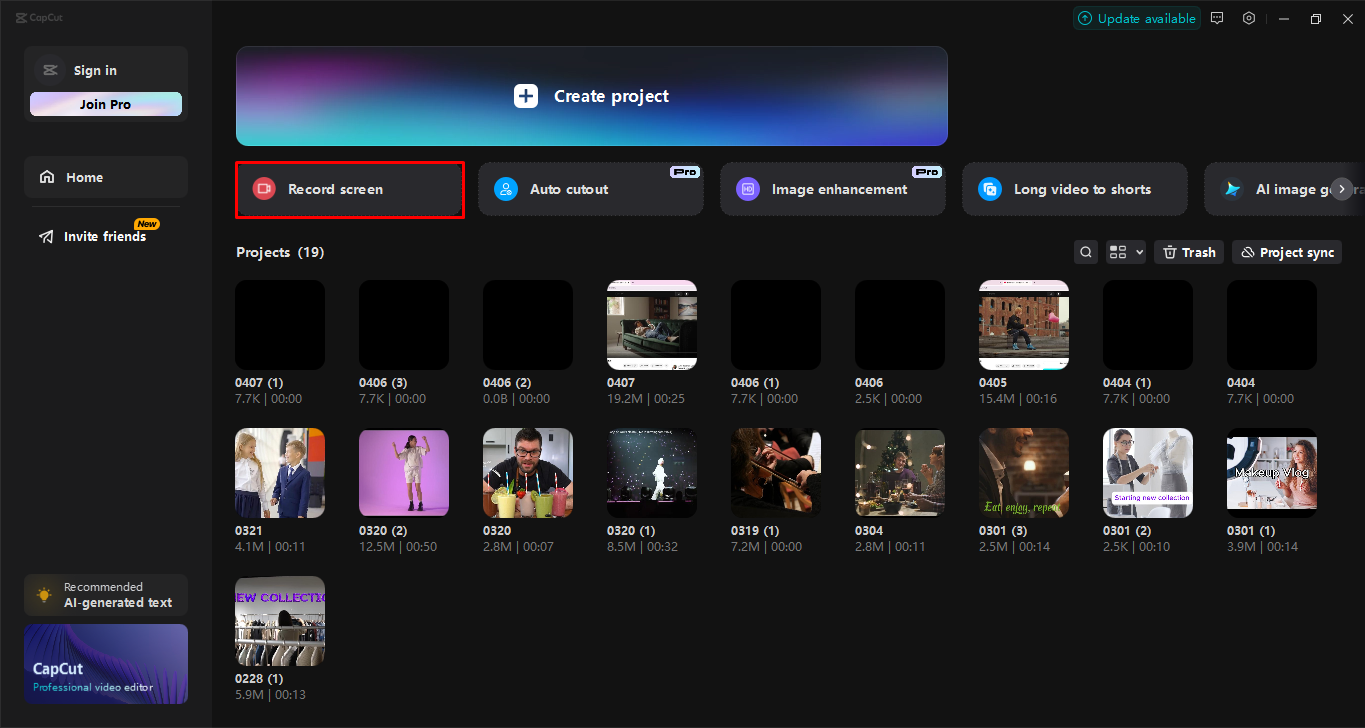
Task: Click the Update available link
Action: 1136,17
